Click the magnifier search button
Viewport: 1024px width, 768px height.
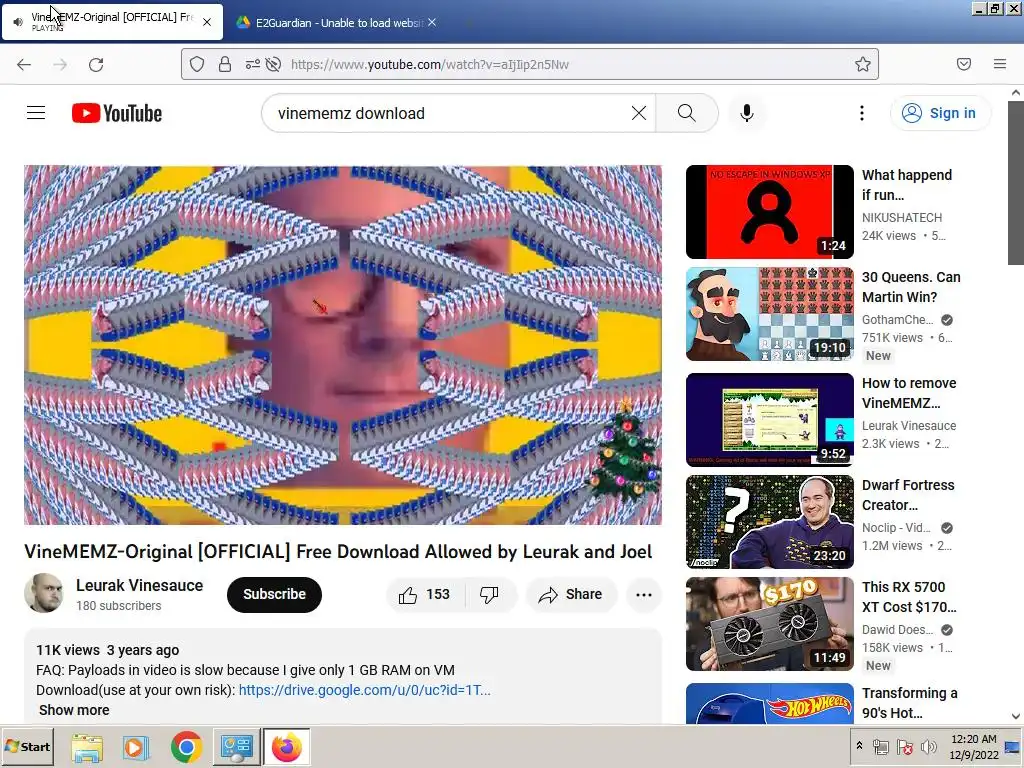686,113
